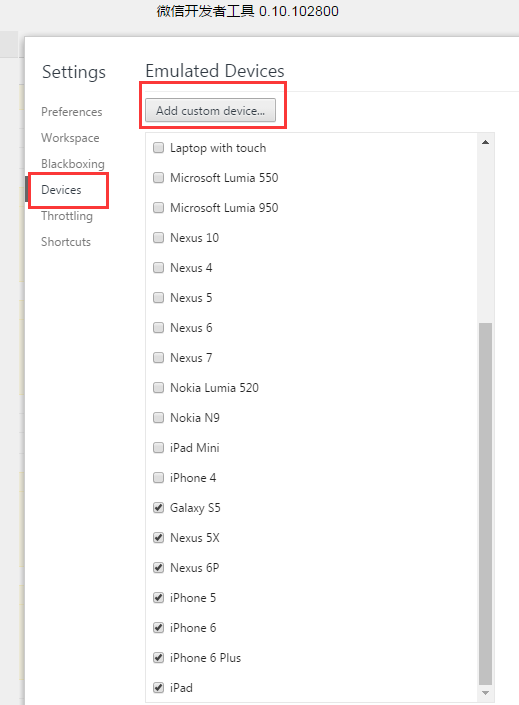Select the Devices tab in Settings
Image resolution: width=519 pixels, height=705 pixels.
(x=61, y=190)
